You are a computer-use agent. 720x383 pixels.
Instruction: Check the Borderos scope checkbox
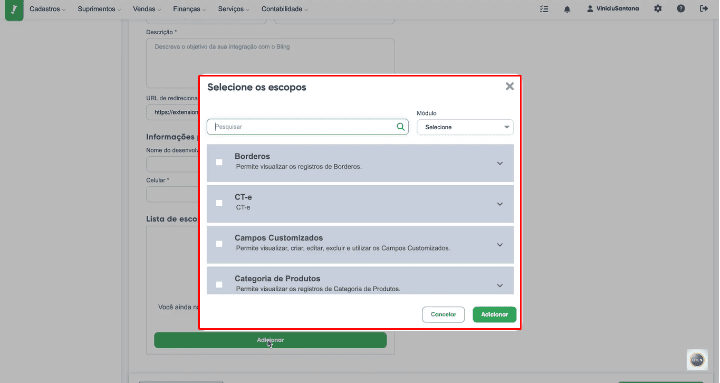219,162
